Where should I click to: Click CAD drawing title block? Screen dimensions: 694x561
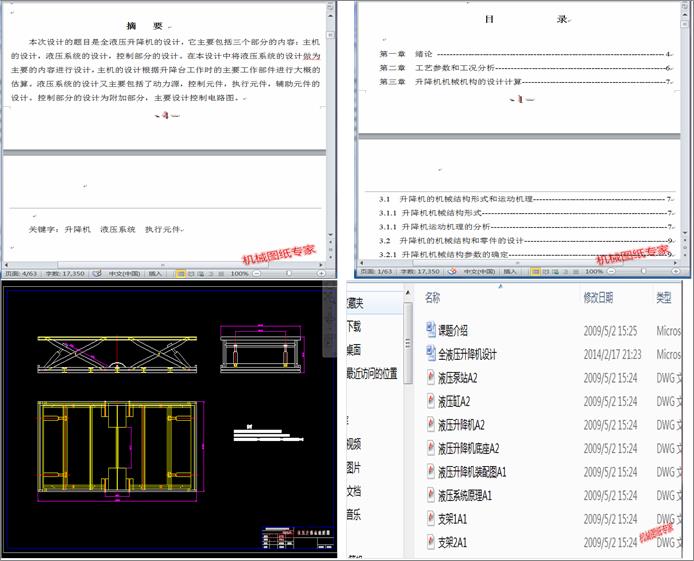pos(299,538)
